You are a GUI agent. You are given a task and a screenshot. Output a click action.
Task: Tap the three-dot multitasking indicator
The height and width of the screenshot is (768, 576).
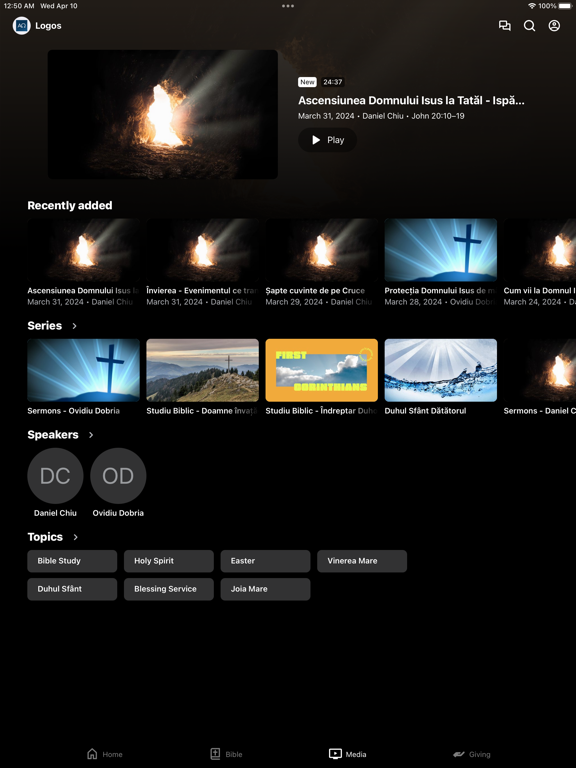(x=288, y=6)
